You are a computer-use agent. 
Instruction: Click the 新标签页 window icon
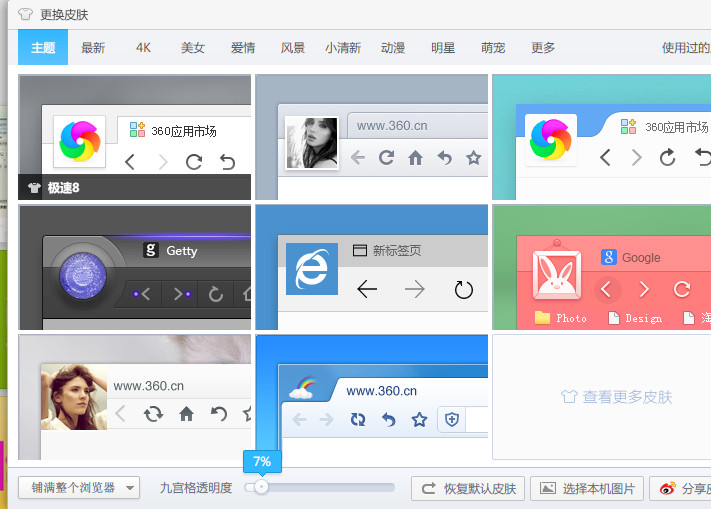click(x=360, y=250)
